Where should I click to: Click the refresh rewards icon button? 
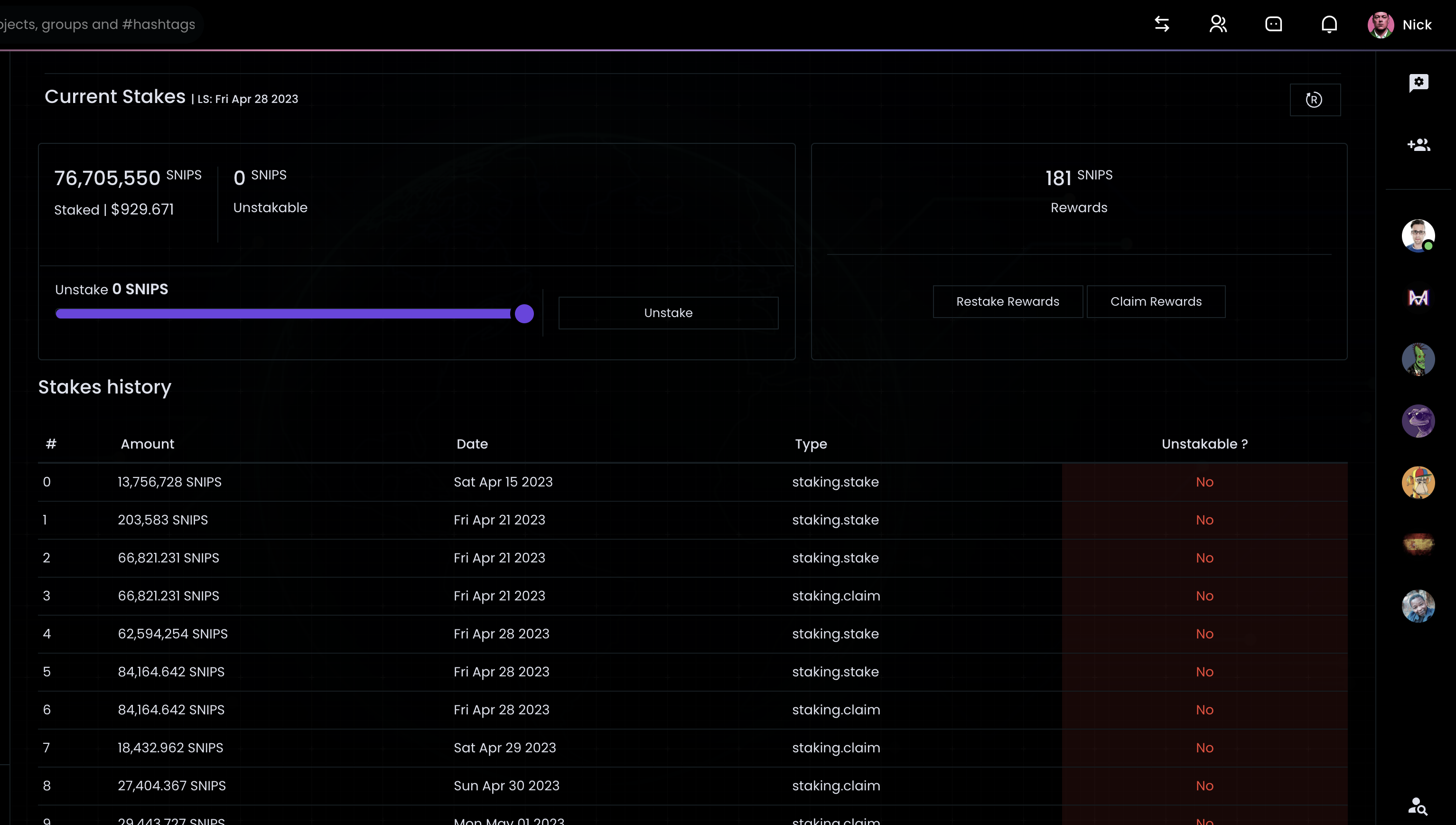coord(1315,100)
